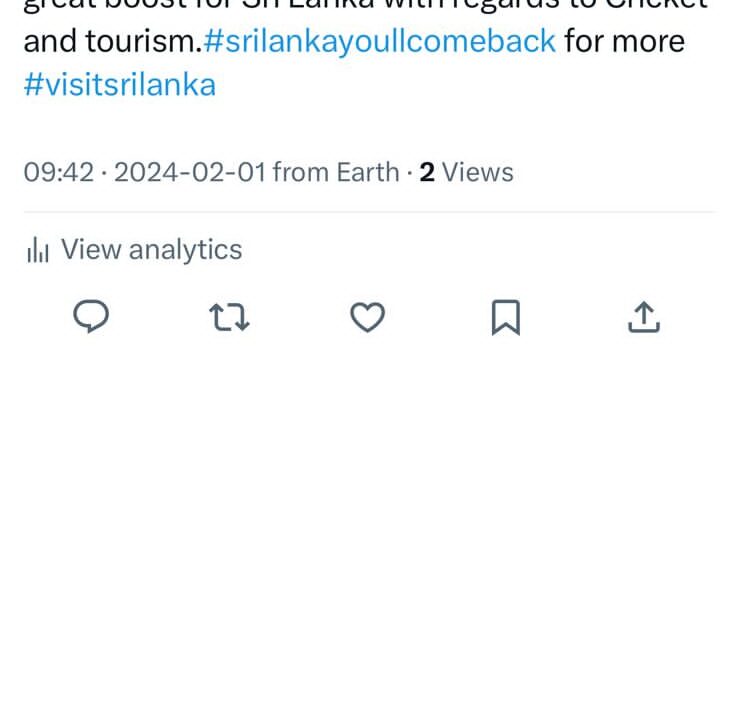
Task: Open the View analytics link
Action: [x=151, y=249]
